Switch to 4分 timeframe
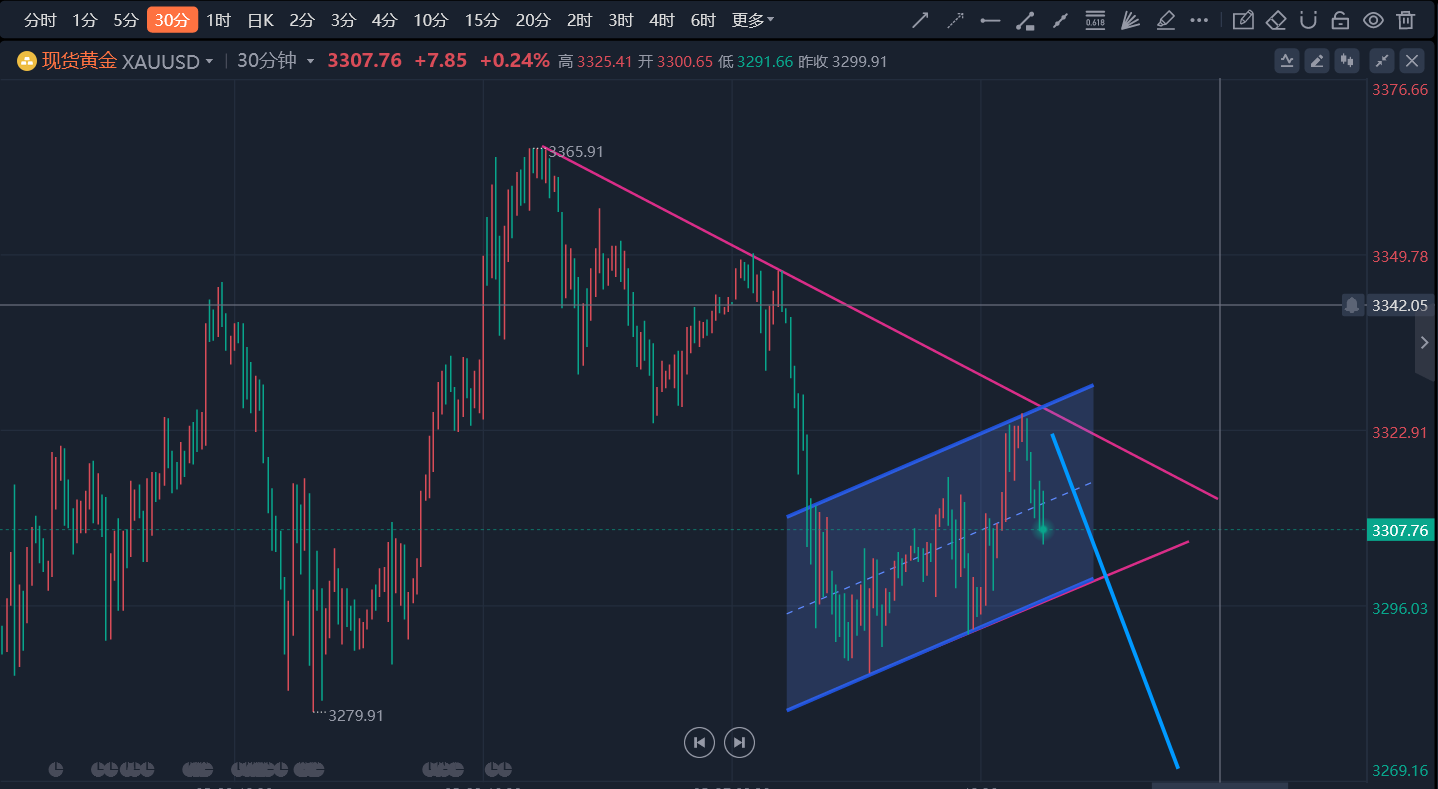The height and width of the screenshot is (789, 1438). click(384, 20)
